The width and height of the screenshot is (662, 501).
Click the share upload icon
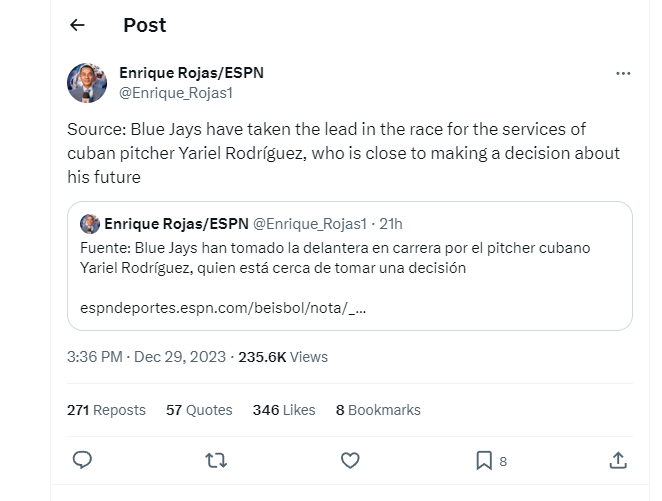618,460
